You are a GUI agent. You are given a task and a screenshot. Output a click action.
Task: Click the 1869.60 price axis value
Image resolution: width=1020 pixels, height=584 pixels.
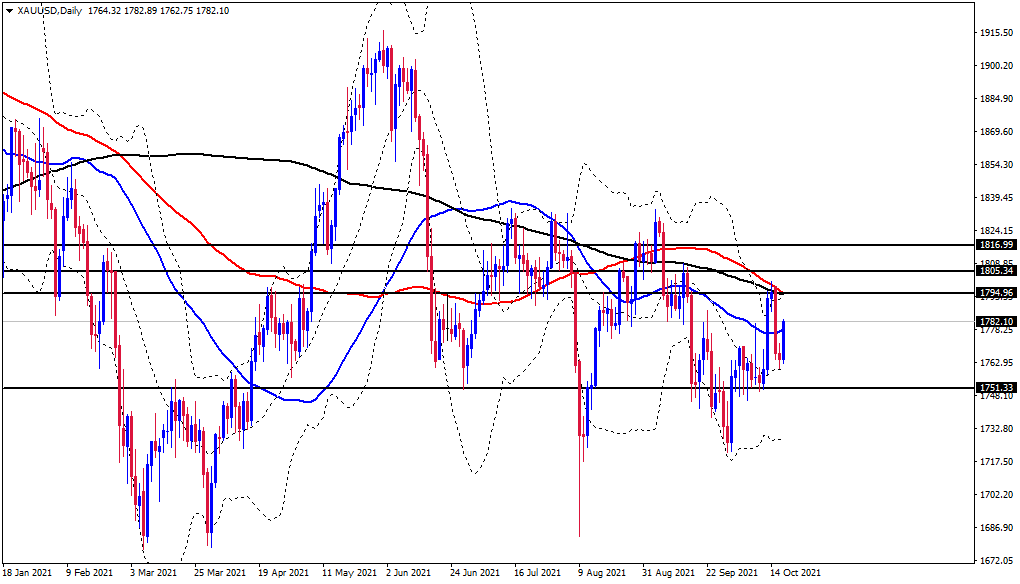[x=997, y=131]
